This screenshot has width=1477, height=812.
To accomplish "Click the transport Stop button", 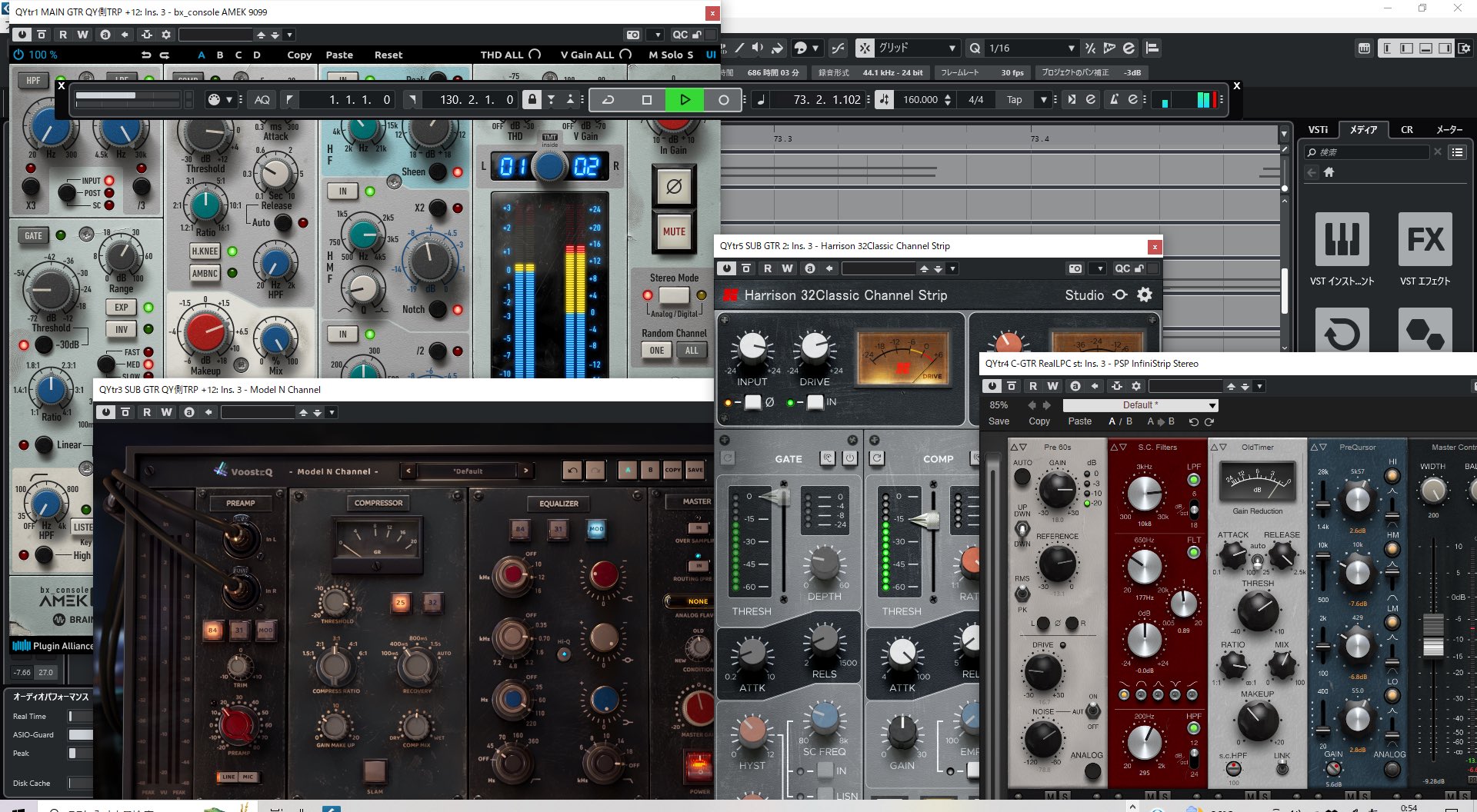I will (646, 99).
